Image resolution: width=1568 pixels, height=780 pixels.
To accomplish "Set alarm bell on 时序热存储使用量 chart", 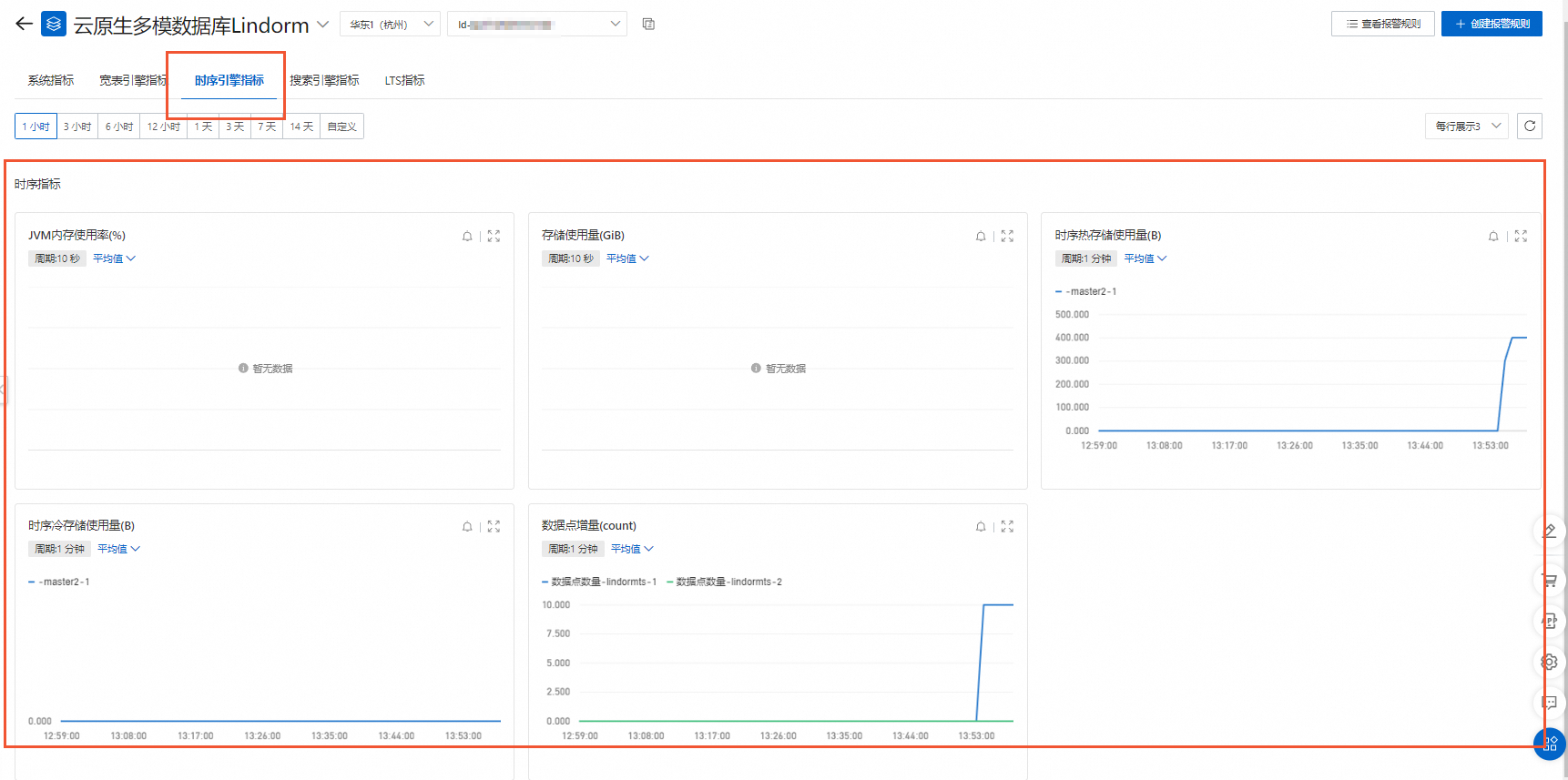I will (1493, 236).
